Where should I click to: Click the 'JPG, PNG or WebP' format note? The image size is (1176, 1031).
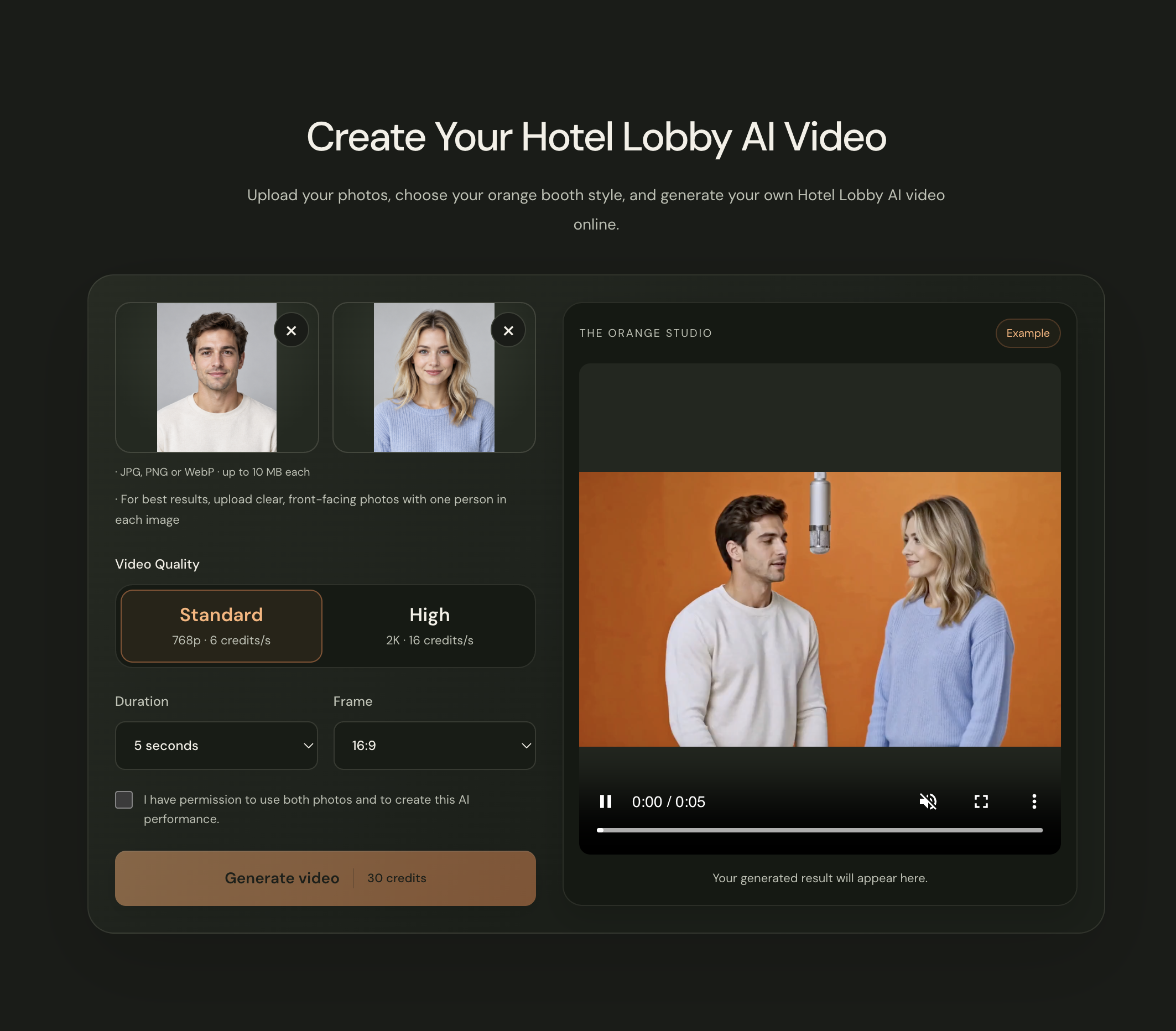213,472
